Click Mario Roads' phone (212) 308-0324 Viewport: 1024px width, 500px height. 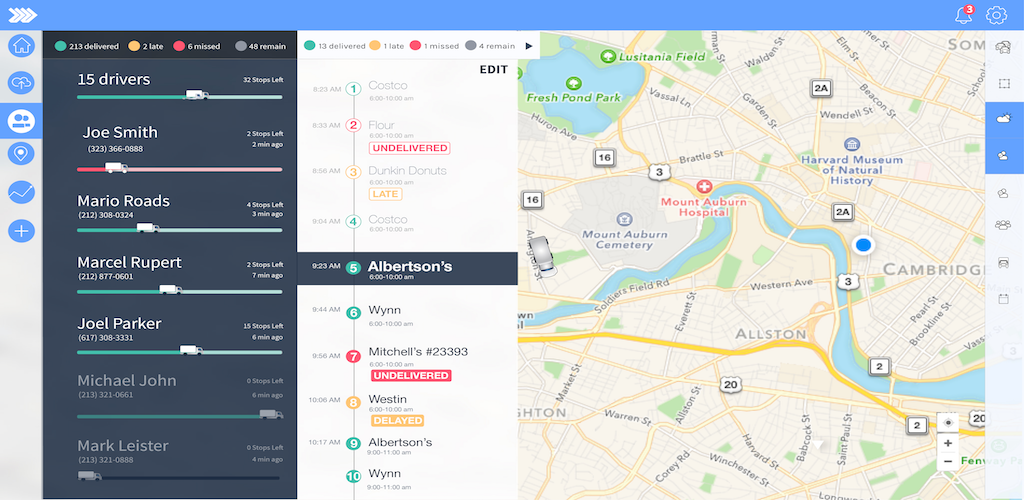(x=106, y=215)
